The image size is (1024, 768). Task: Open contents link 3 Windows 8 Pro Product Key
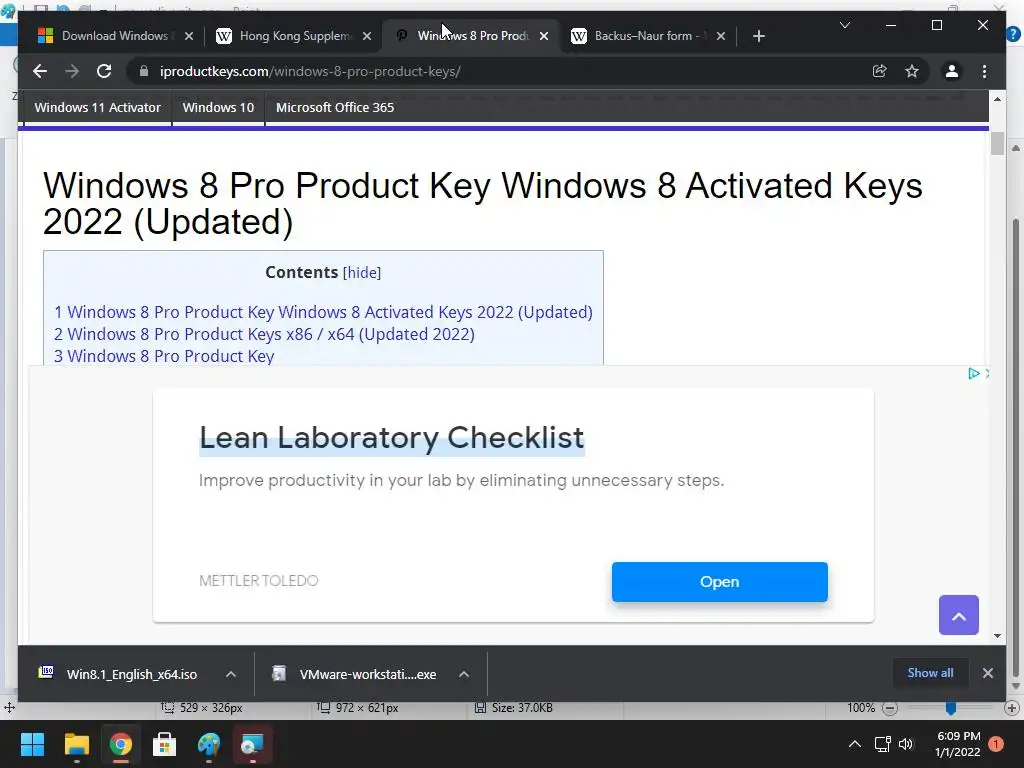coord(164,357)
